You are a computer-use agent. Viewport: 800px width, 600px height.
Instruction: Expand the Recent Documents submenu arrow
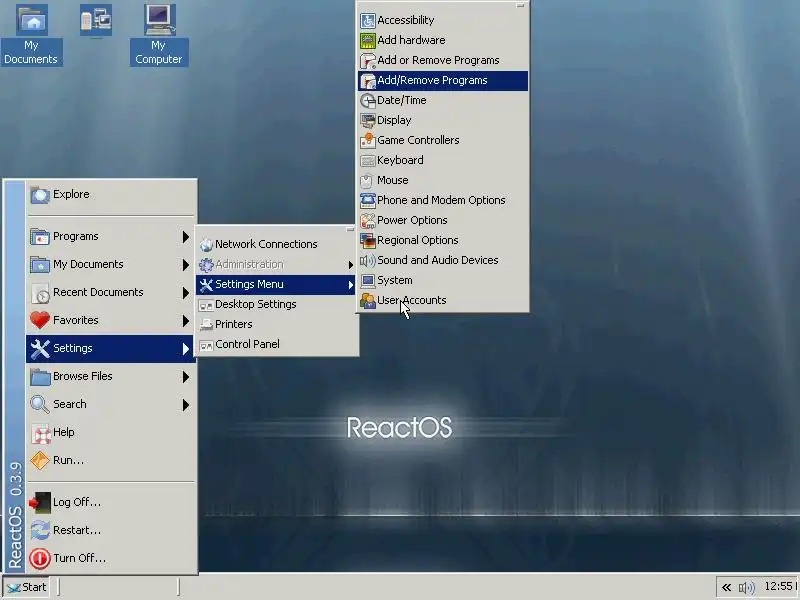coord(185,293)
